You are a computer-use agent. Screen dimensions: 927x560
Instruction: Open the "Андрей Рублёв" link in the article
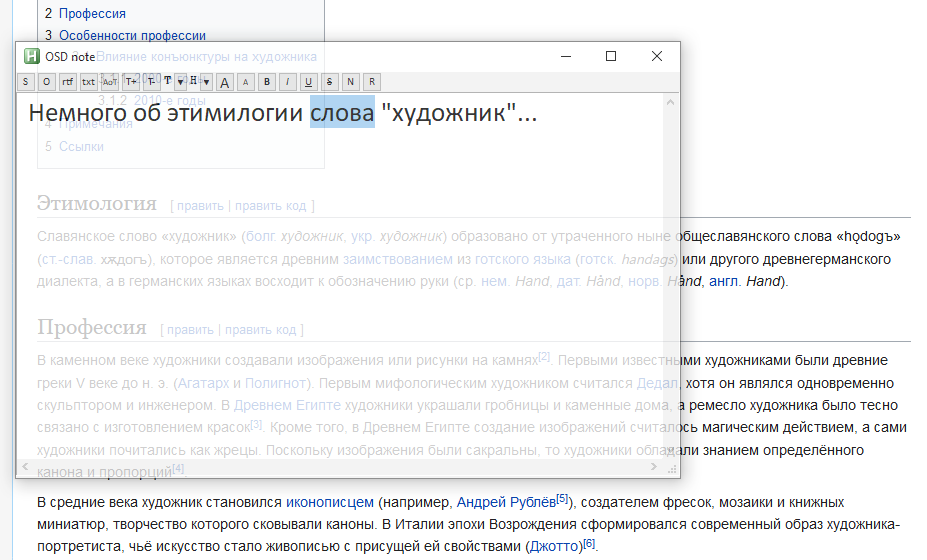(x=506, y=502)
